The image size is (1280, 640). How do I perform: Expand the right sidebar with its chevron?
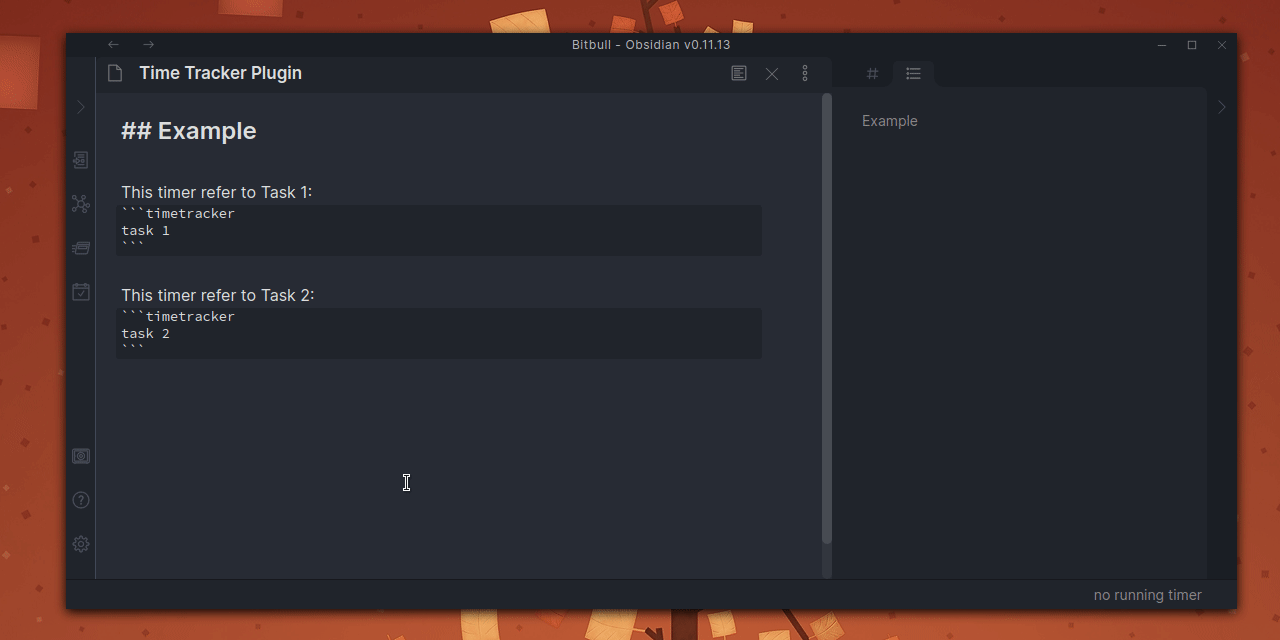coord(1221,107)
